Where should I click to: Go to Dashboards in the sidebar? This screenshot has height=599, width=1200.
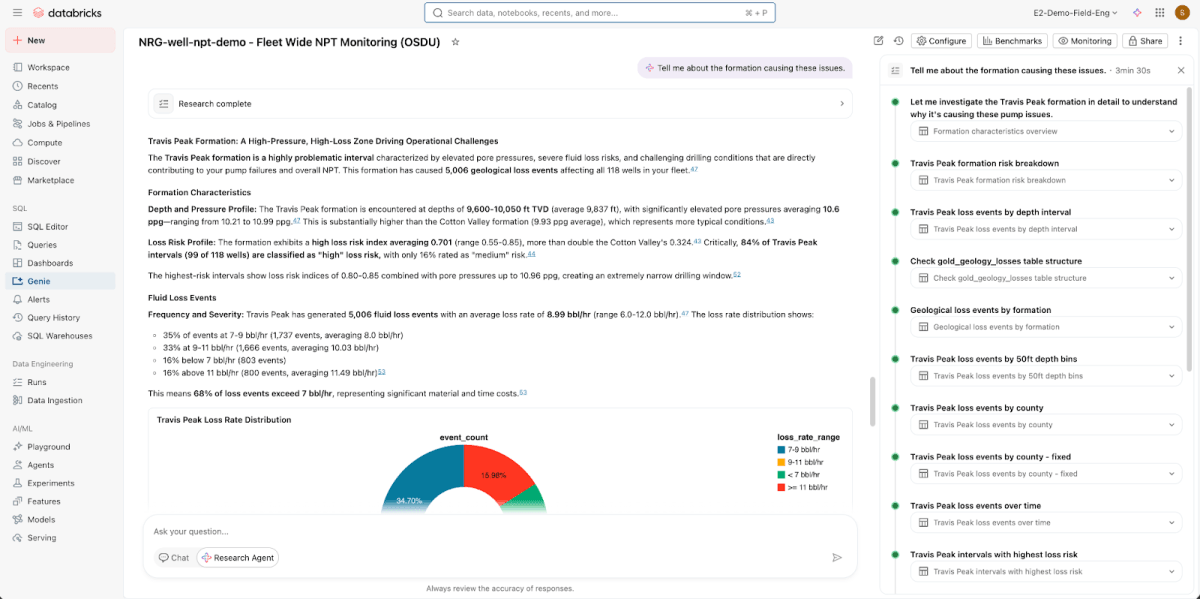click(50, 263)
